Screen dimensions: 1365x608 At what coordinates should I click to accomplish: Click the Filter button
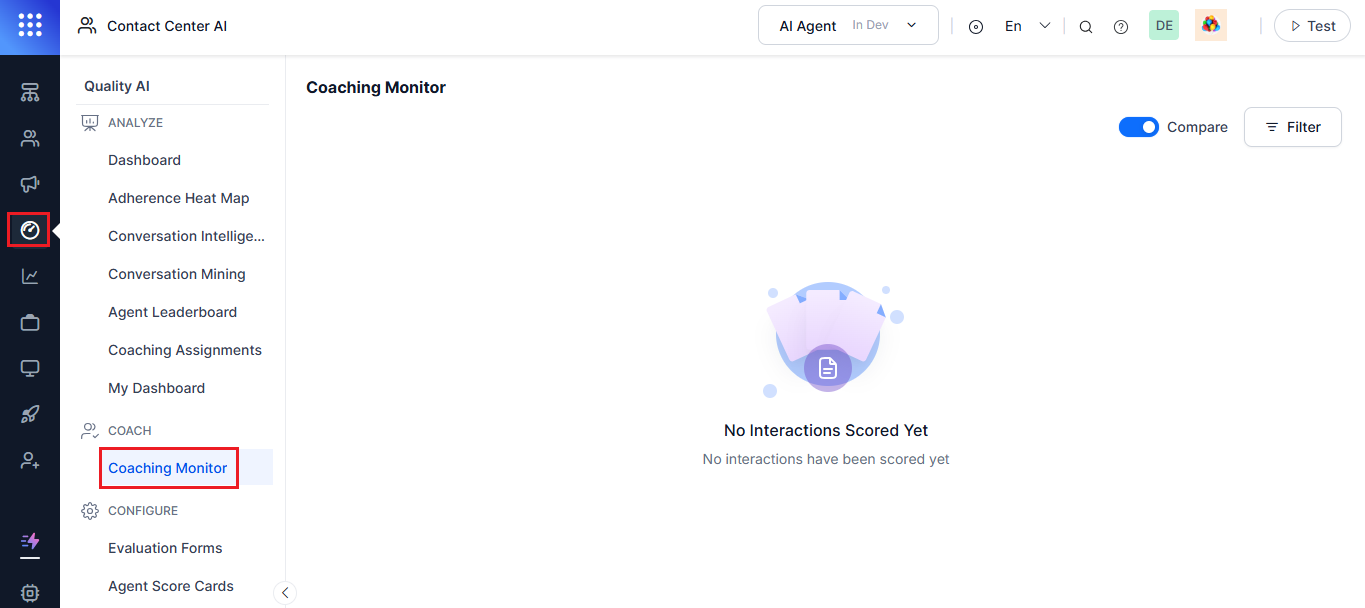coord(1292,127)
